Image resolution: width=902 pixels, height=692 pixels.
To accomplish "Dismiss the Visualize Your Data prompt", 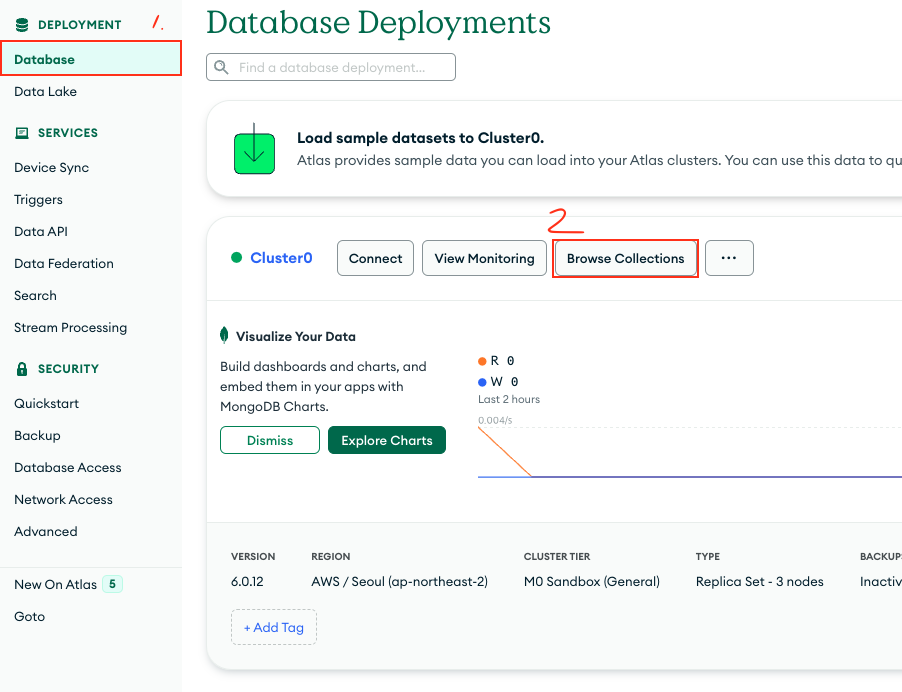I will [x=270, y=440].
